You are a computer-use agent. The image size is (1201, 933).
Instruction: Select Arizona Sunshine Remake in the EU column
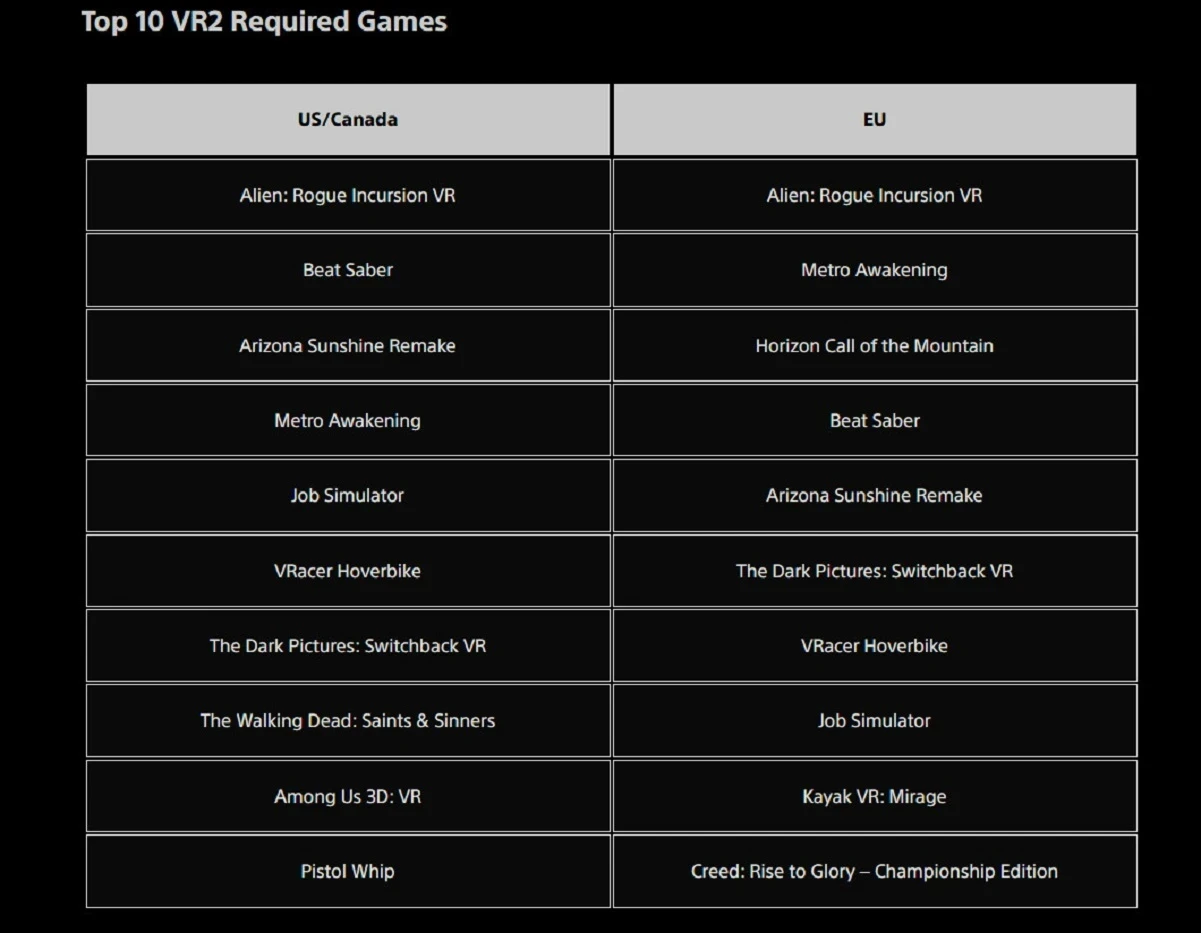[874, 496]
